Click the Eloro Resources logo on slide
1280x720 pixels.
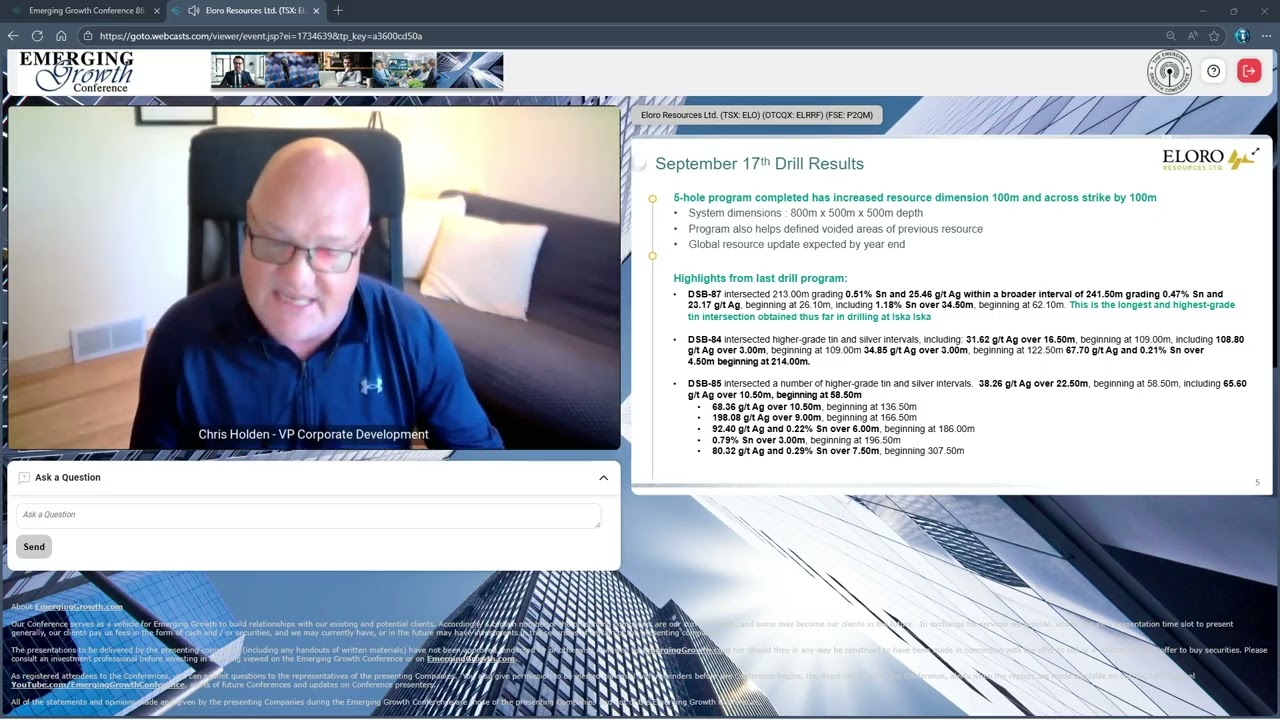tap(1206, 159)
